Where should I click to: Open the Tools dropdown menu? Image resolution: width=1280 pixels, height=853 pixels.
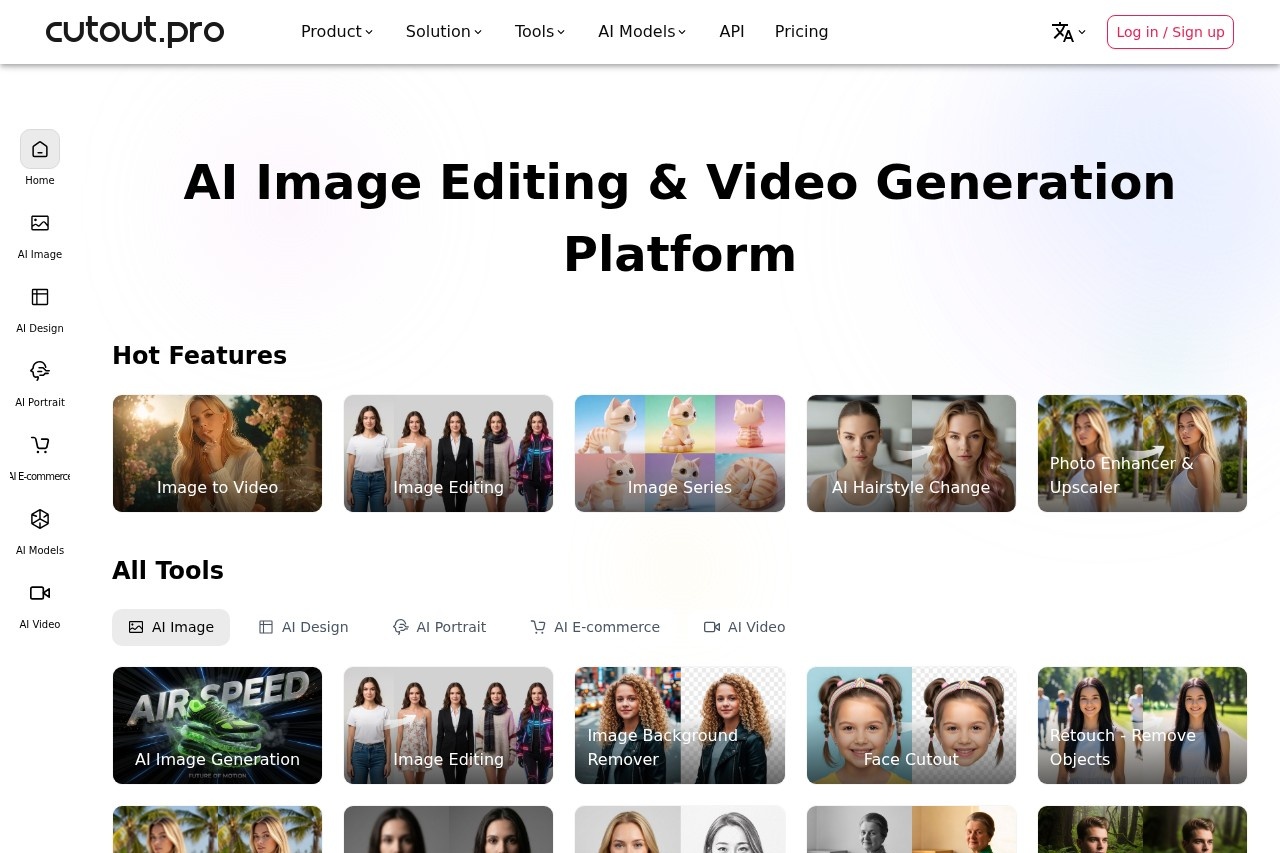click(540, 32)
